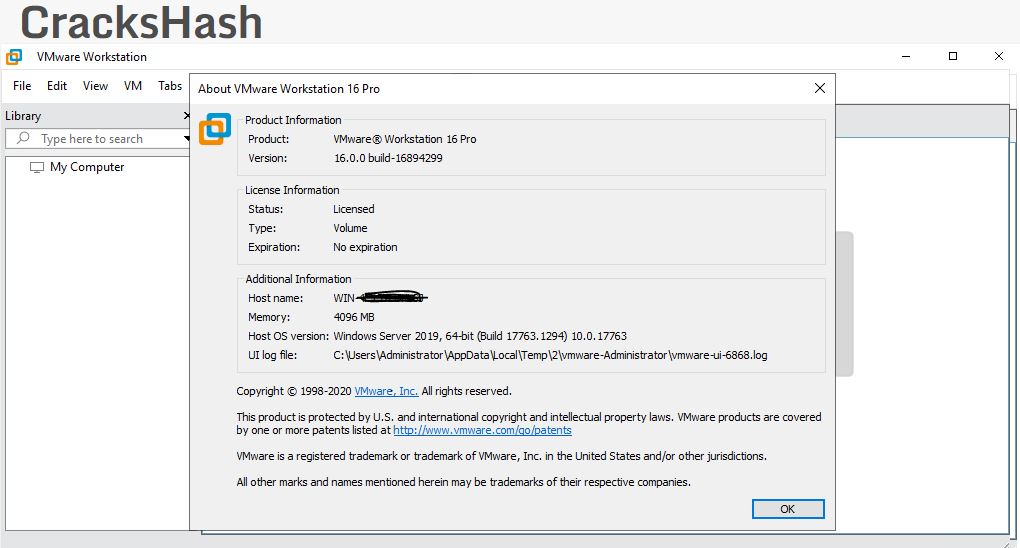This screenshot has width=1020, height=548.
Task: Click the VMware Workstation title bar icon
Action: point(14,57)
